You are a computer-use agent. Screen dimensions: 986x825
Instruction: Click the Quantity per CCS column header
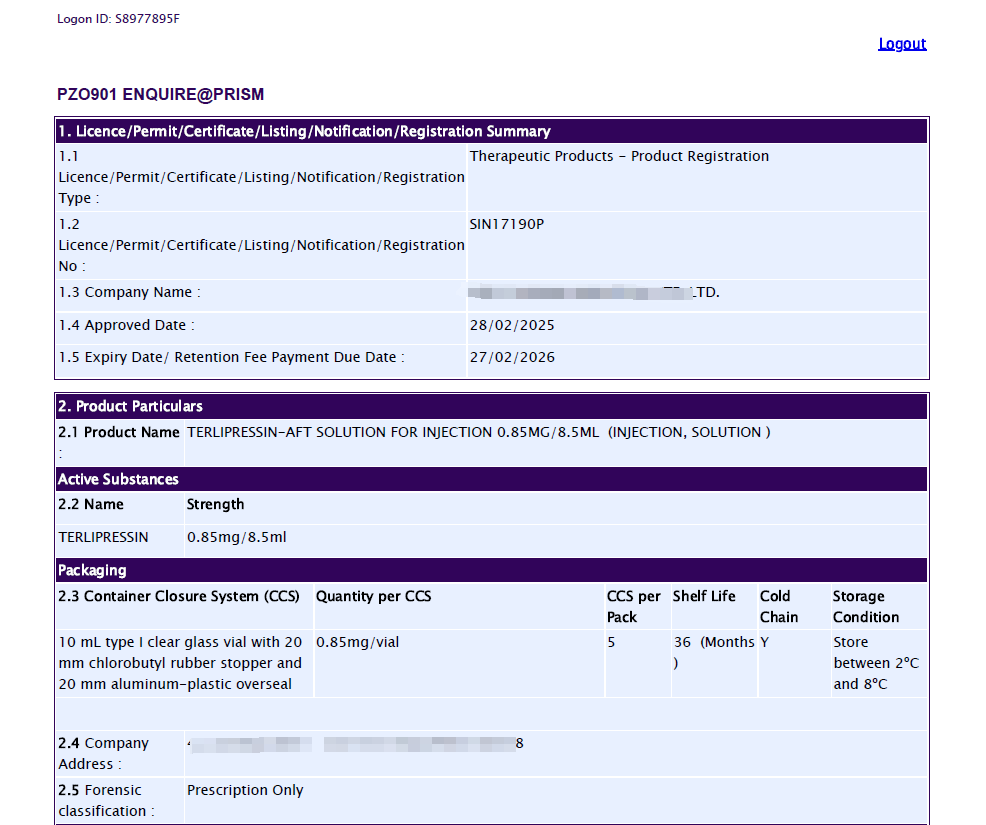(x=374, y=596)
